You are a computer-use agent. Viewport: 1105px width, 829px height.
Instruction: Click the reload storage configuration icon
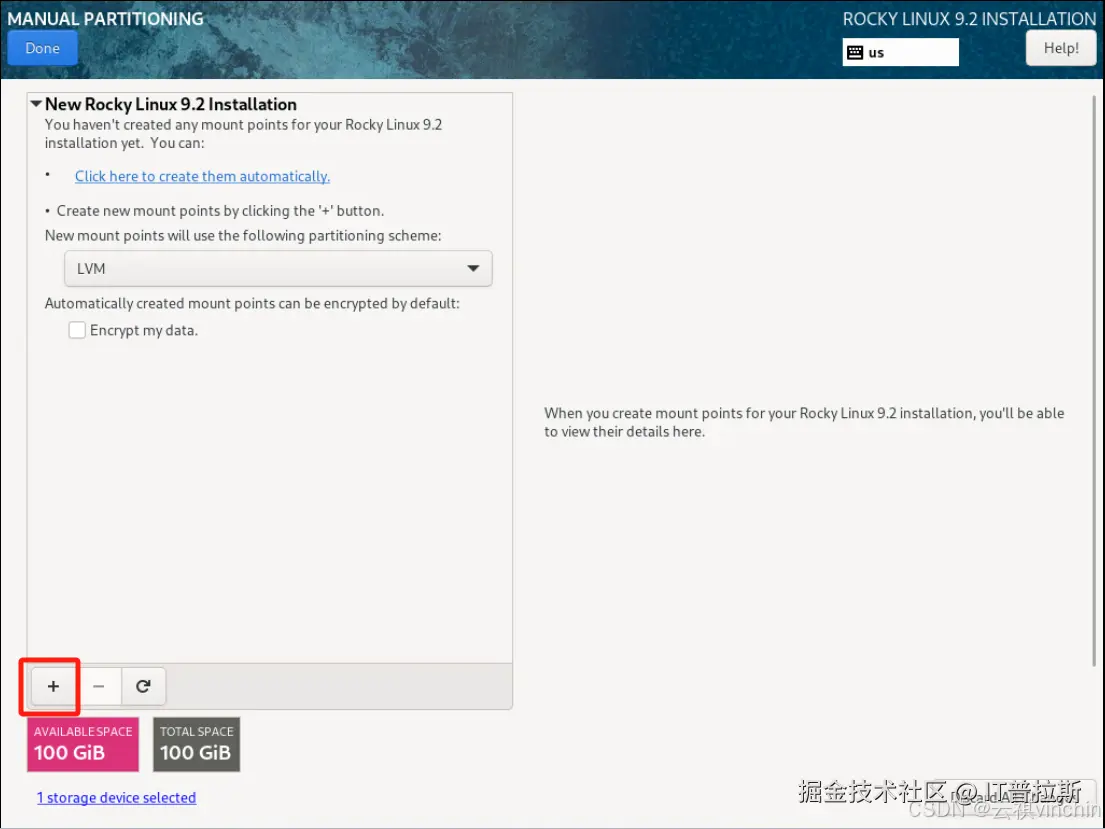click(143, 686)
